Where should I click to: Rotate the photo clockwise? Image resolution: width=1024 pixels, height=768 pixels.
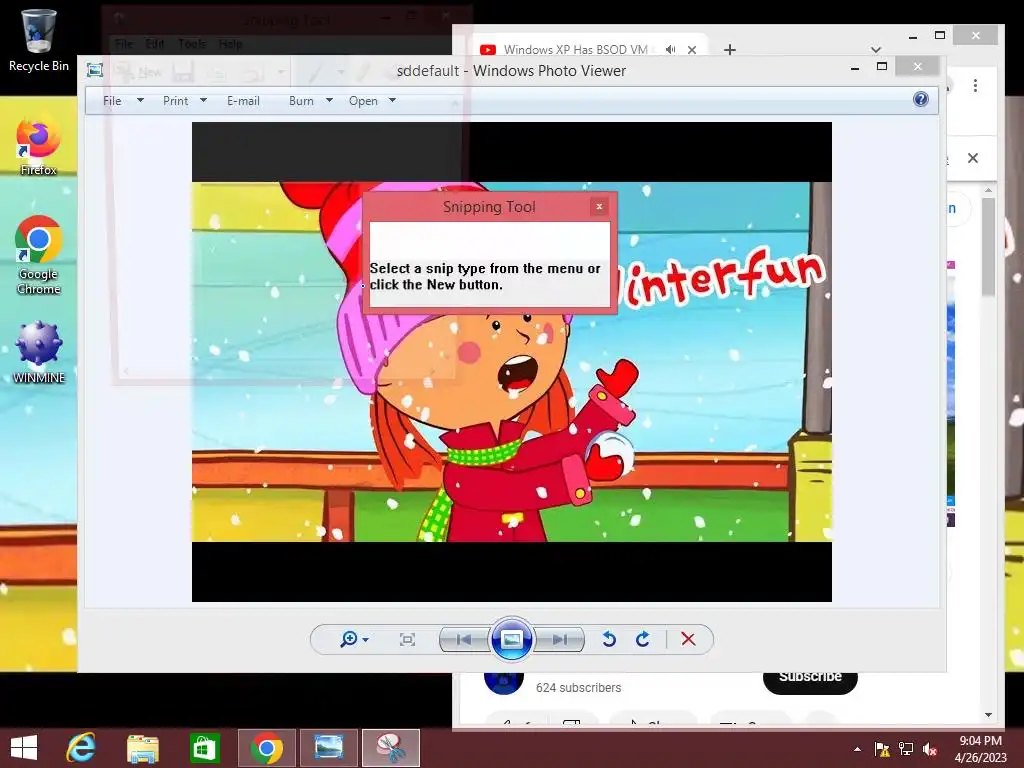(643, 639)
